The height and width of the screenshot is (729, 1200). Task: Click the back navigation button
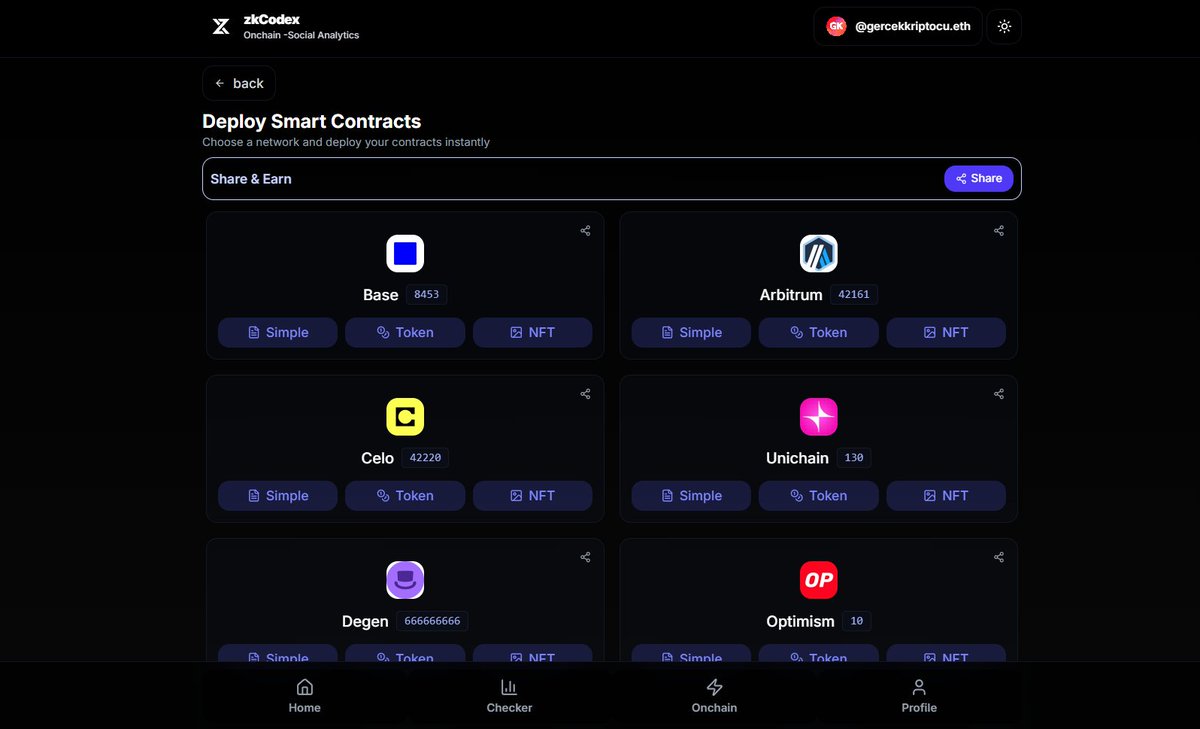coord(239,83)
